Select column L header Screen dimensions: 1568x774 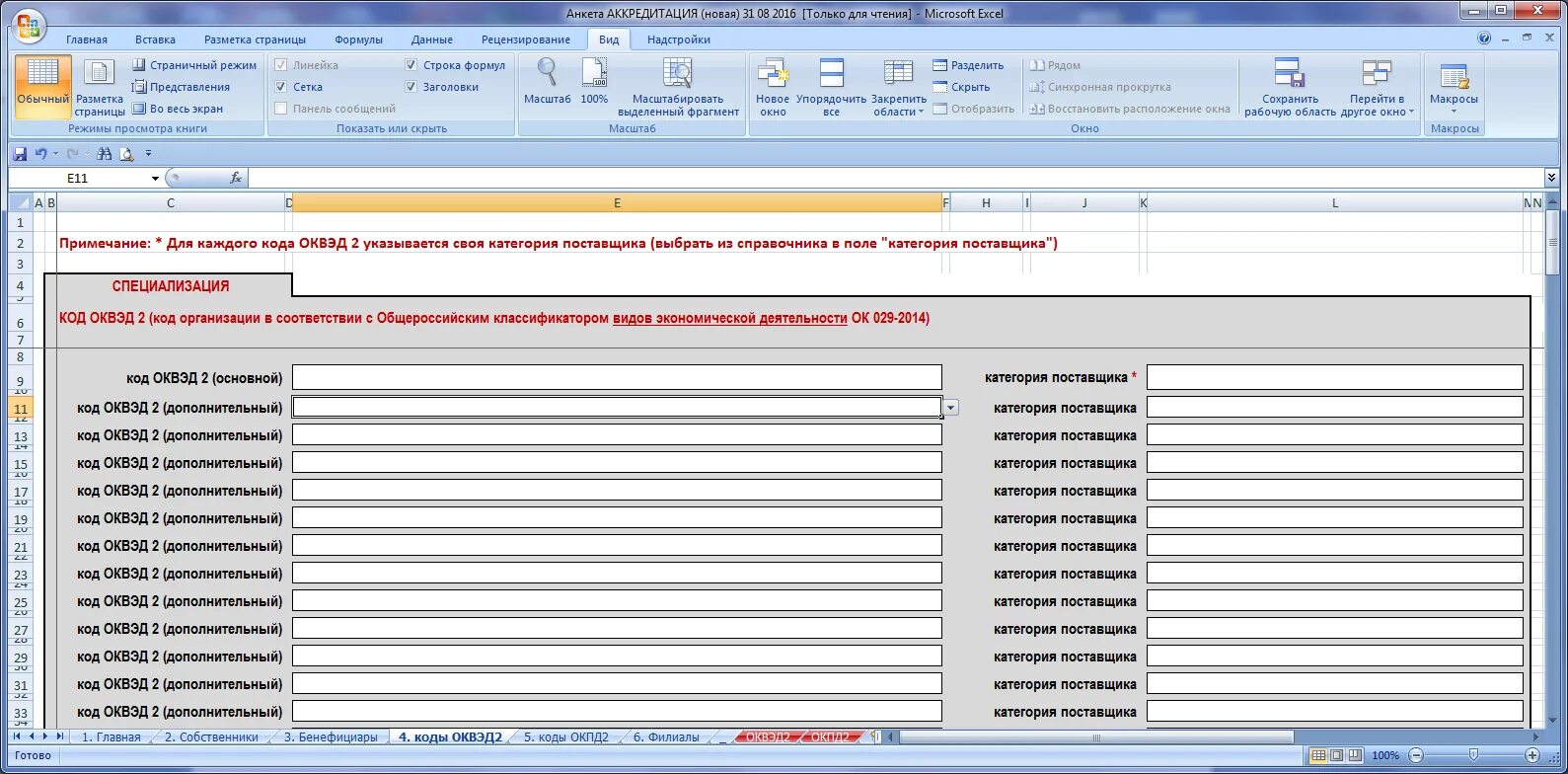1334,202
